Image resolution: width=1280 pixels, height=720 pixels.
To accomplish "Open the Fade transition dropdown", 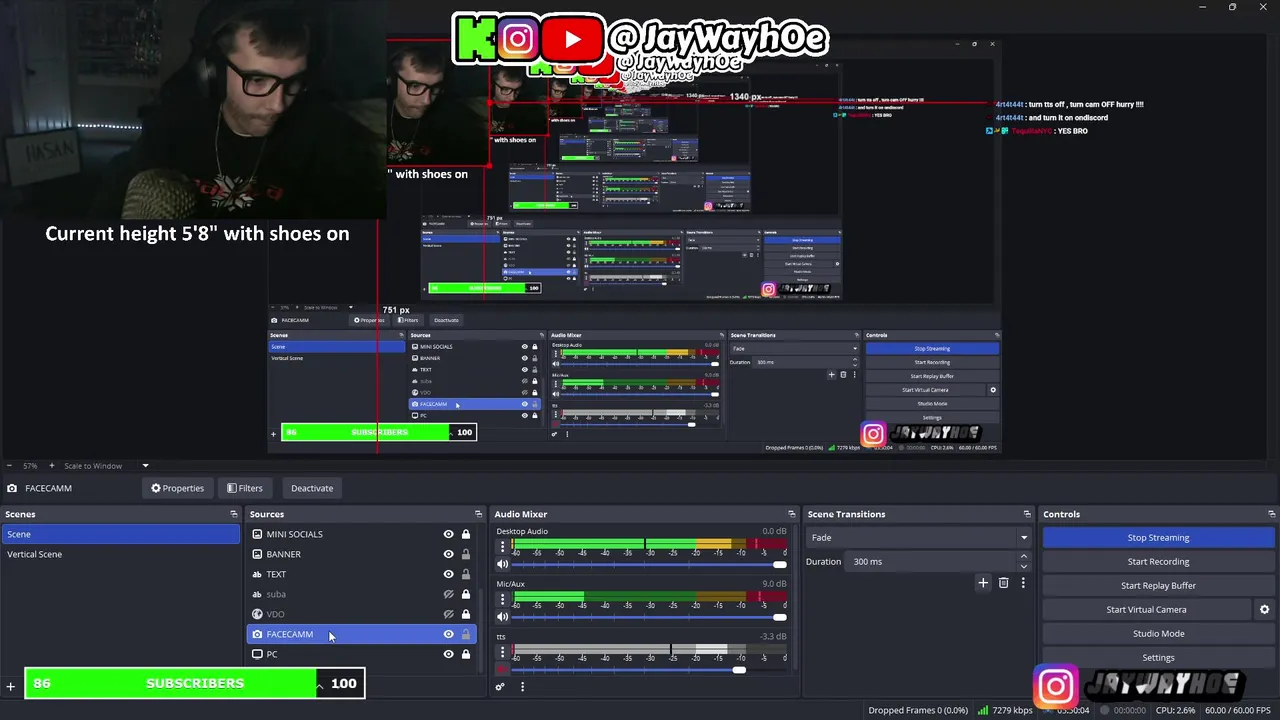I will (x=918, y=537).
